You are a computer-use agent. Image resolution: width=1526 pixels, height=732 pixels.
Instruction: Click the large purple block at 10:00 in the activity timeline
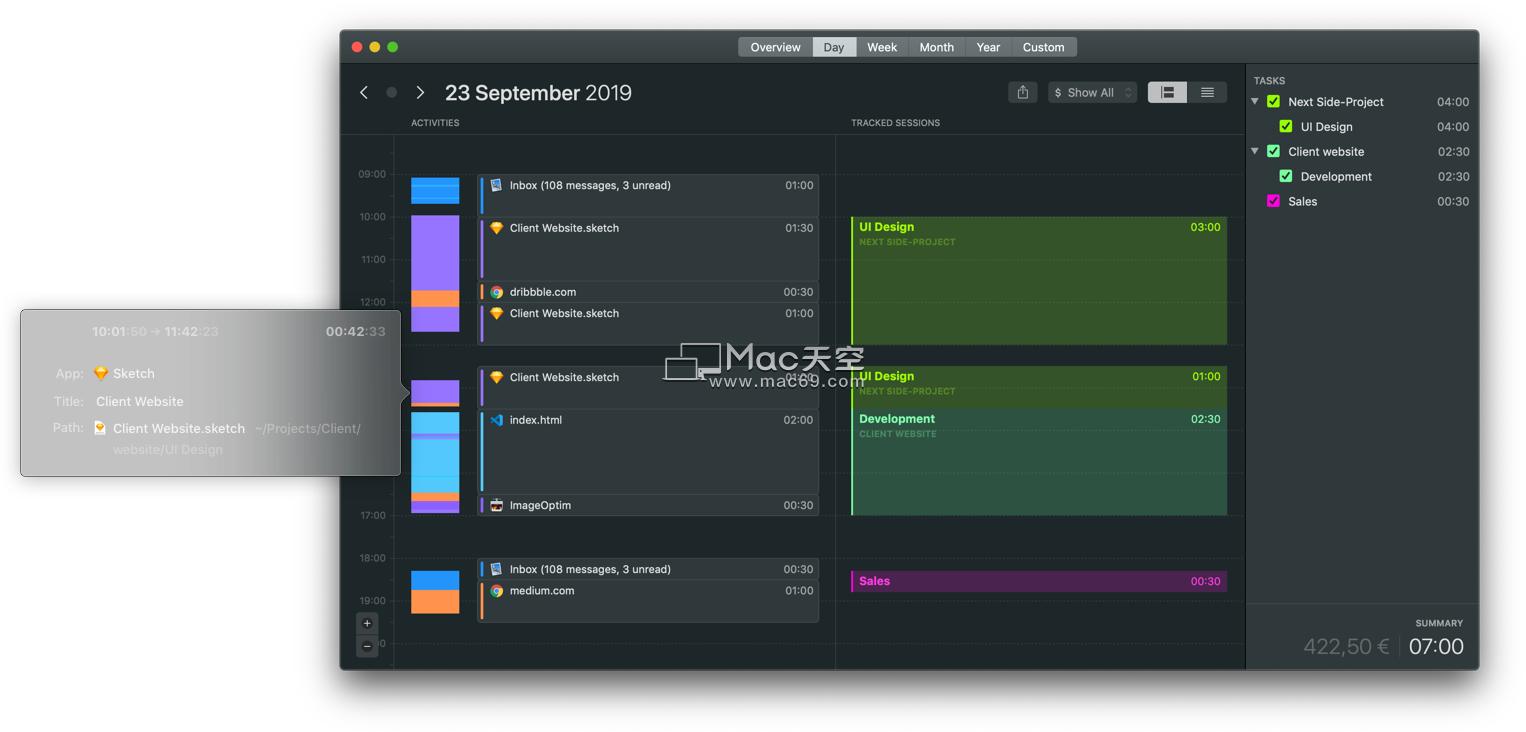pyautogui.click(x=435, y=253)
